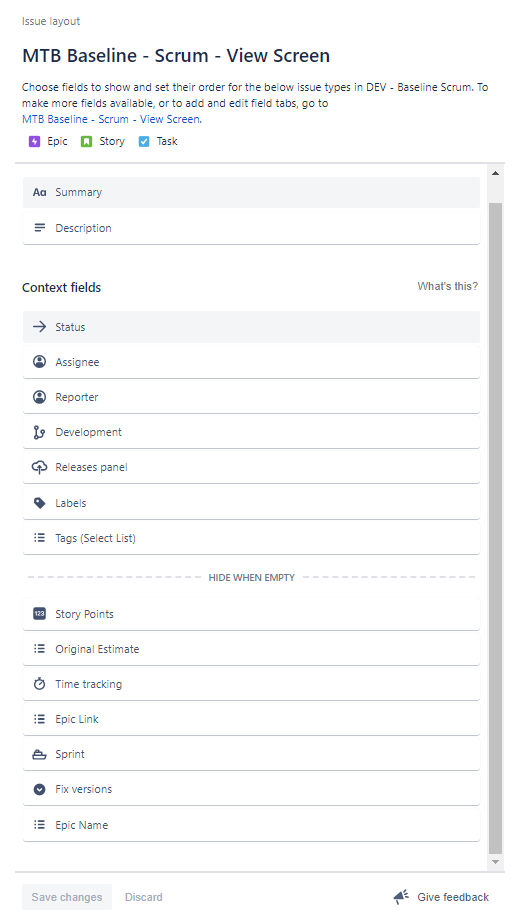Click the Status arrow icon
517x923 pixels.
[39, 327]
